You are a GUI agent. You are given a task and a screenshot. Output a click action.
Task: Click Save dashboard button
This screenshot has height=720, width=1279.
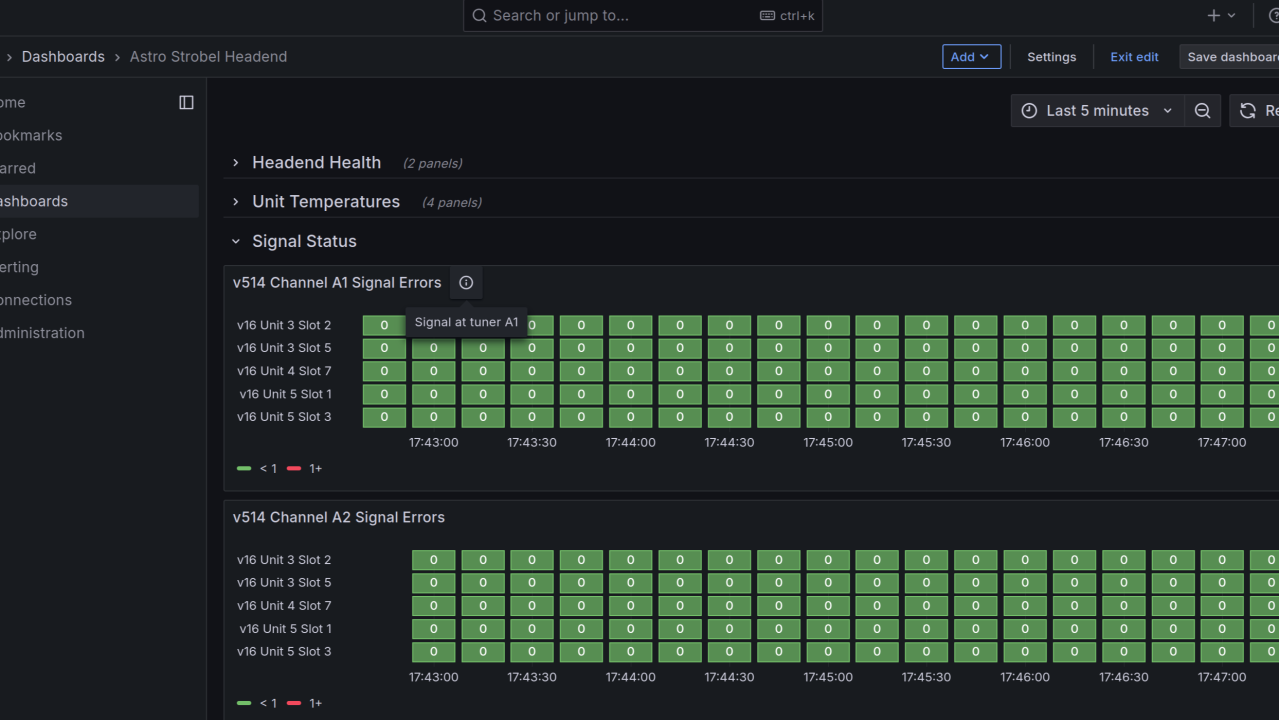pos(1230,57)
